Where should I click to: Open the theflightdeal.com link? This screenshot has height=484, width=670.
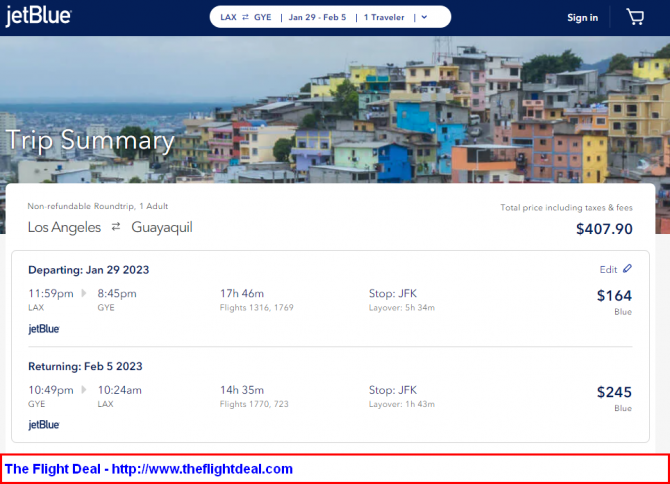click(202, 469)
